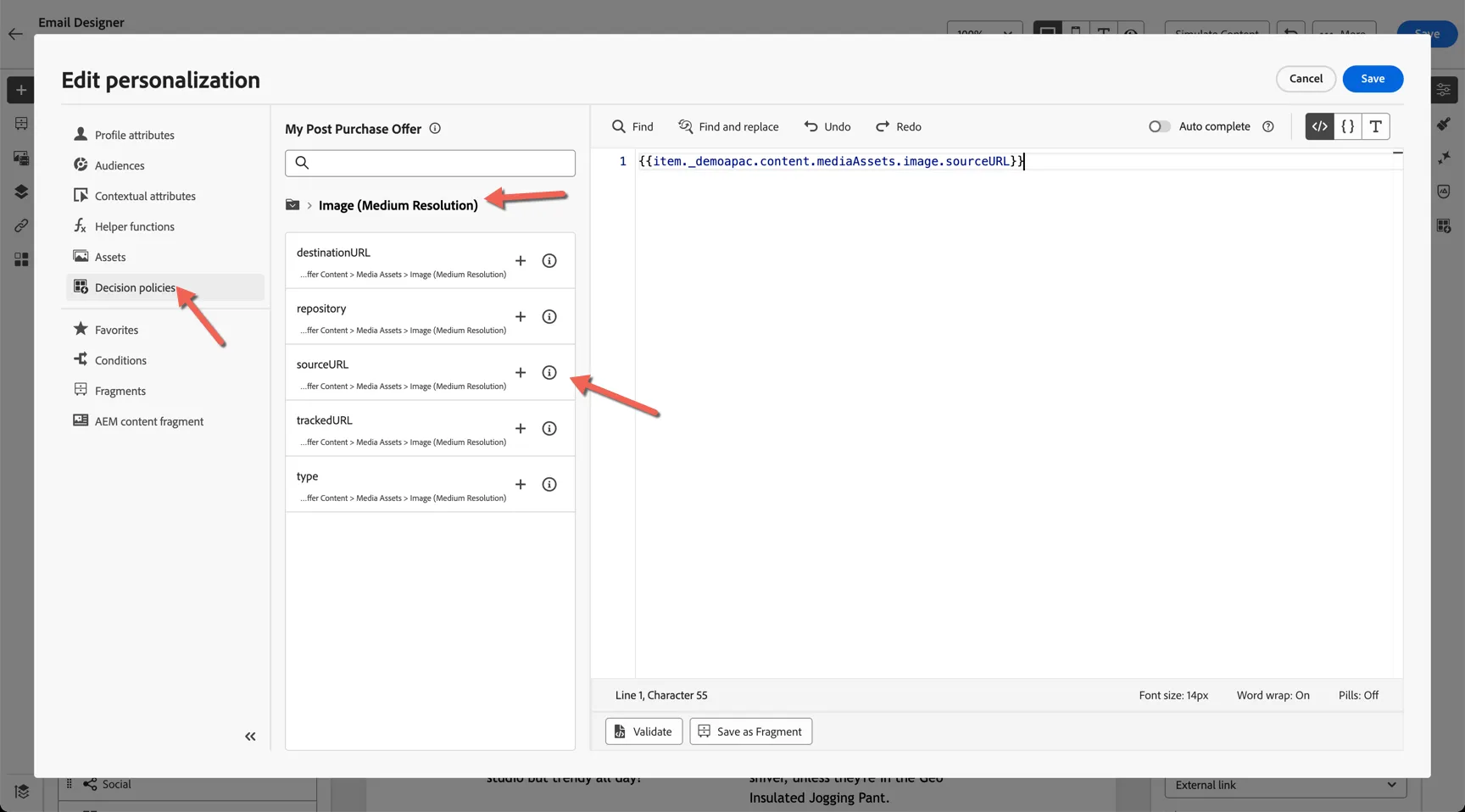Click Save as Fragment button

tap(750, 731)
